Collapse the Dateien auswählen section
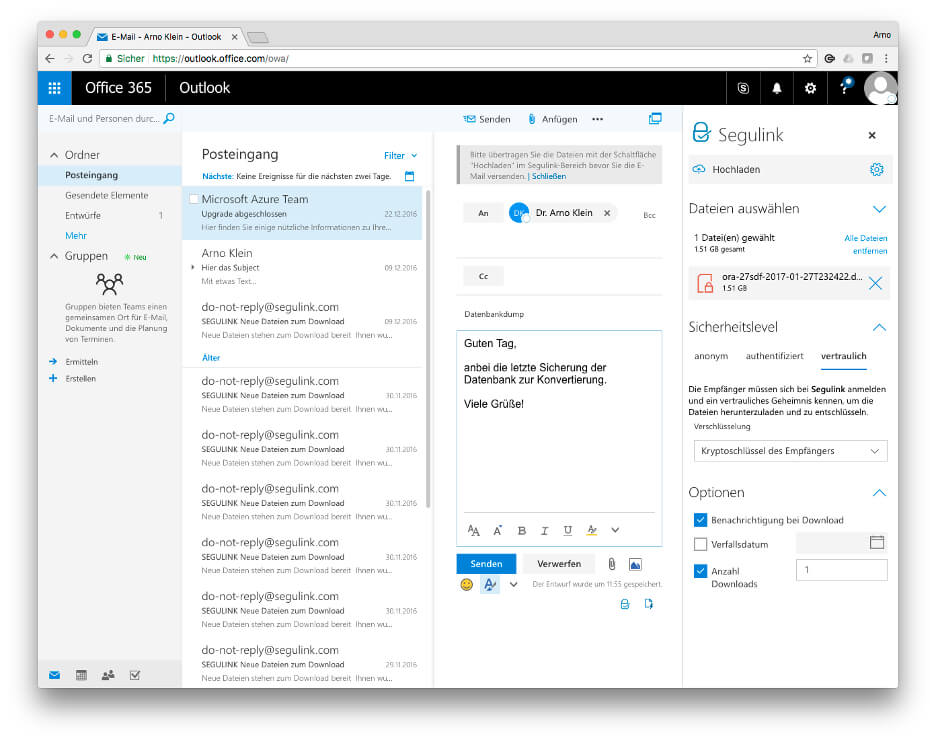 click(879, 209)
